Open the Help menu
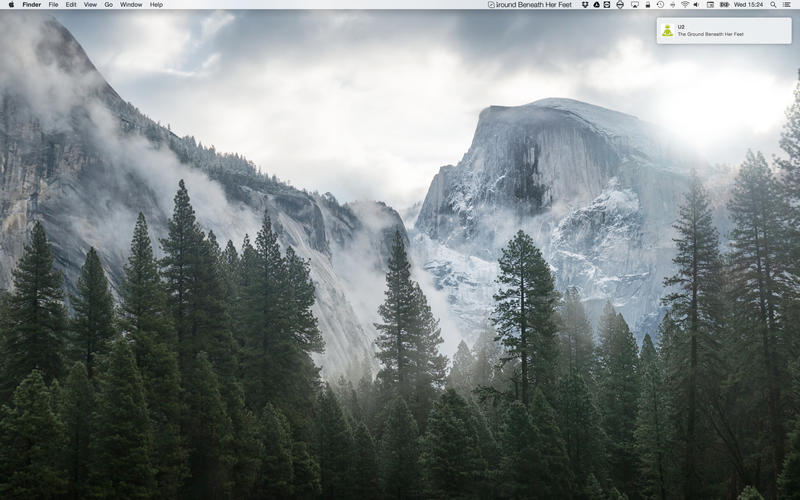800x500 pixels. click(x=156, y=4)
